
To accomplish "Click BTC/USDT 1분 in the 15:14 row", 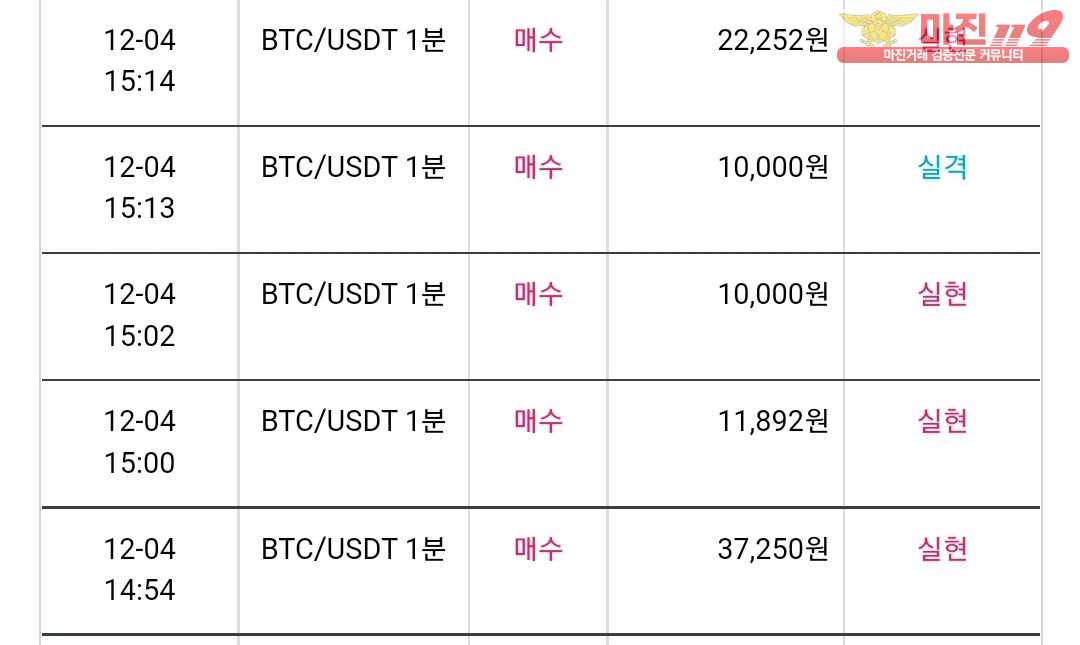I will click(353, 40).
